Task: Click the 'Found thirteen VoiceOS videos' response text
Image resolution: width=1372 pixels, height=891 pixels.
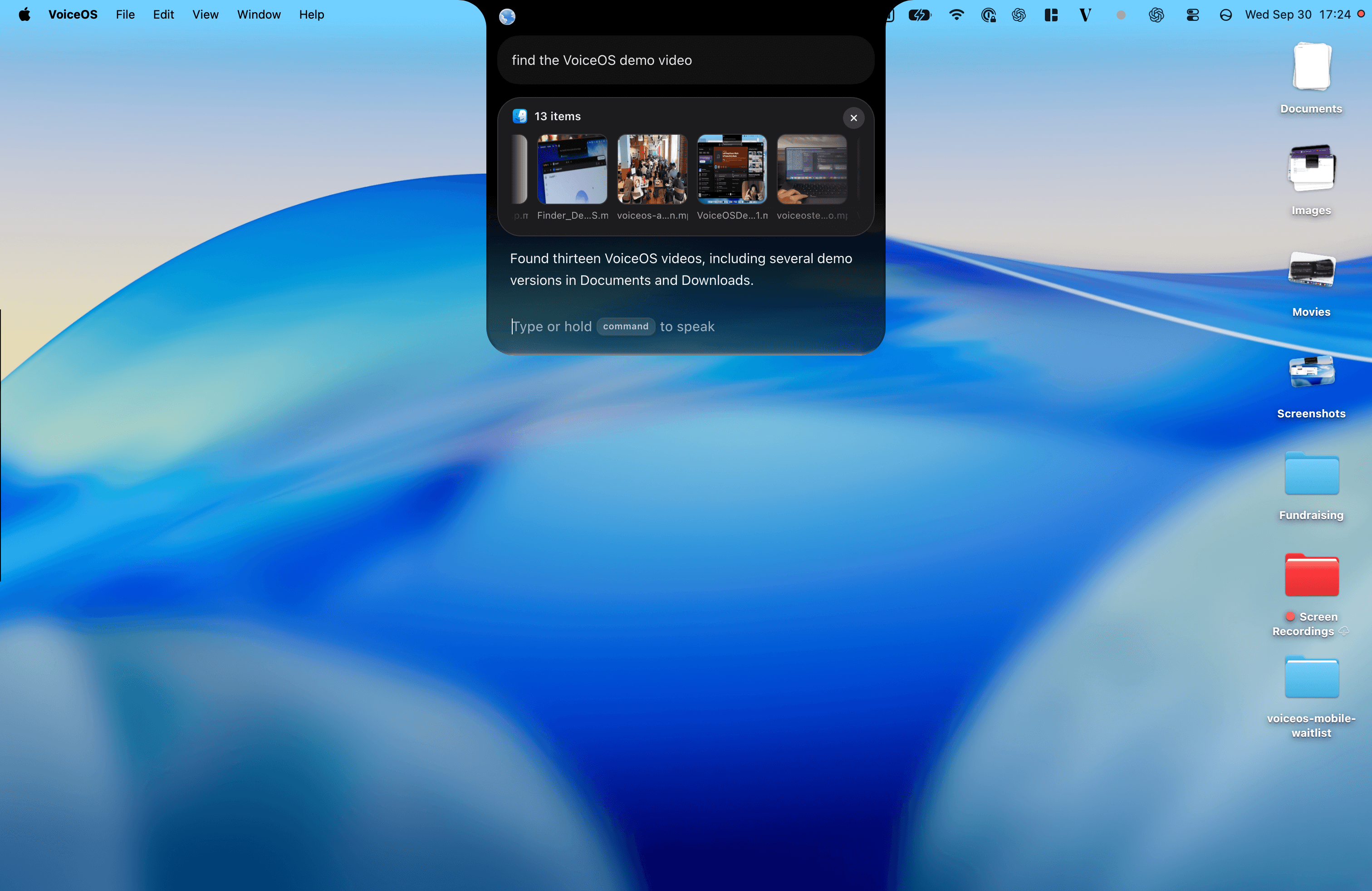Action: coord(681,269)
